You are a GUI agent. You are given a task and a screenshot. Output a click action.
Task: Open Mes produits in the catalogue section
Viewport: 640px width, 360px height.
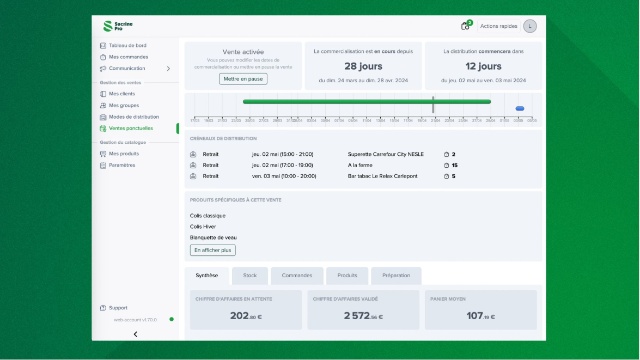[x=124, y=154]
